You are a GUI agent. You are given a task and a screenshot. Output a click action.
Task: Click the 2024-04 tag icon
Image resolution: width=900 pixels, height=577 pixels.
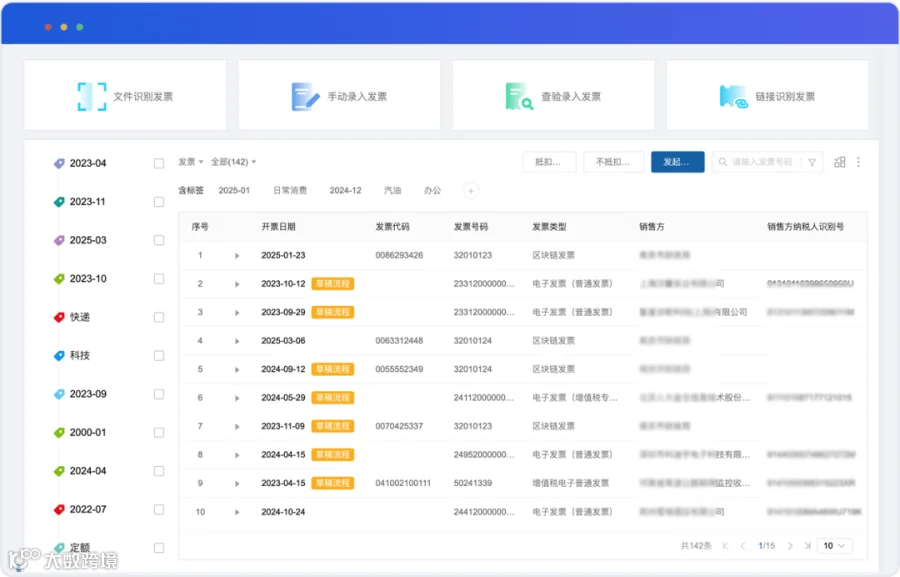[59, 471]
